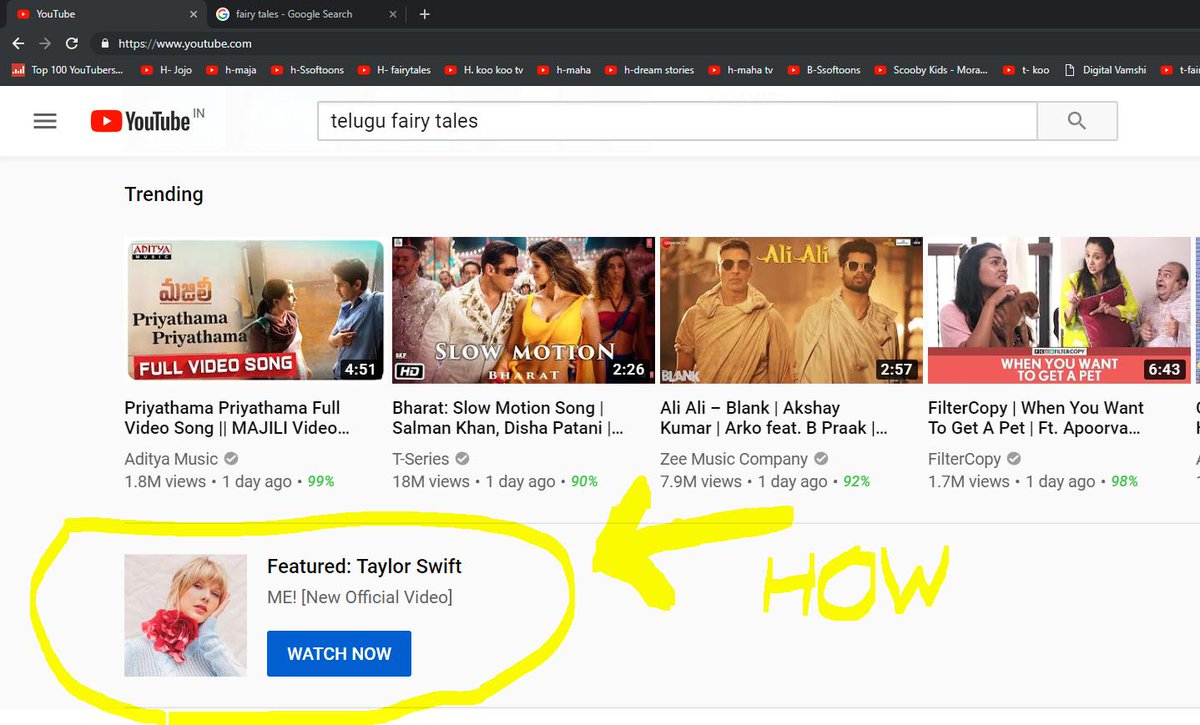The height and width of the screenshot is (725, 1200).
Task: Open the Featured: Taylor Swift heading
Action: [x=364, y=566]
